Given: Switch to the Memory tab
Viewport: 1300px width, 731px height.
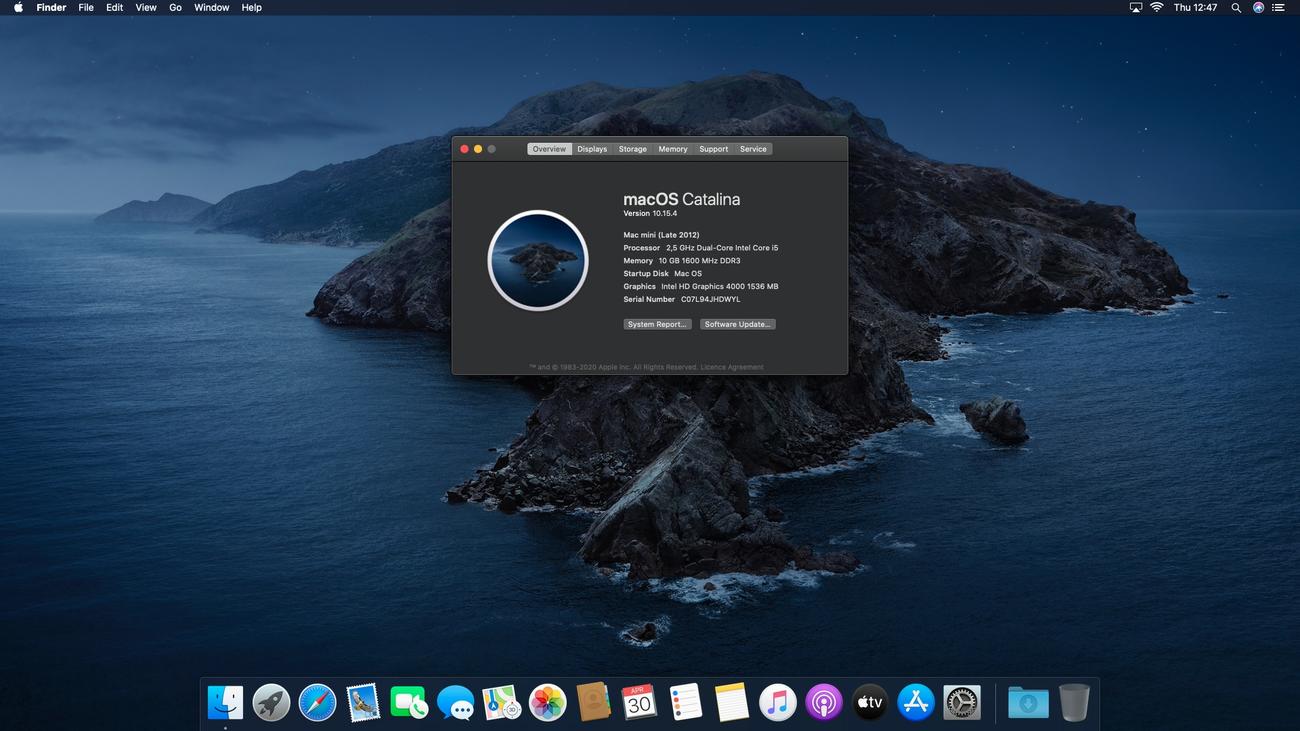Looking at the screenshot, I should point(673,149).
